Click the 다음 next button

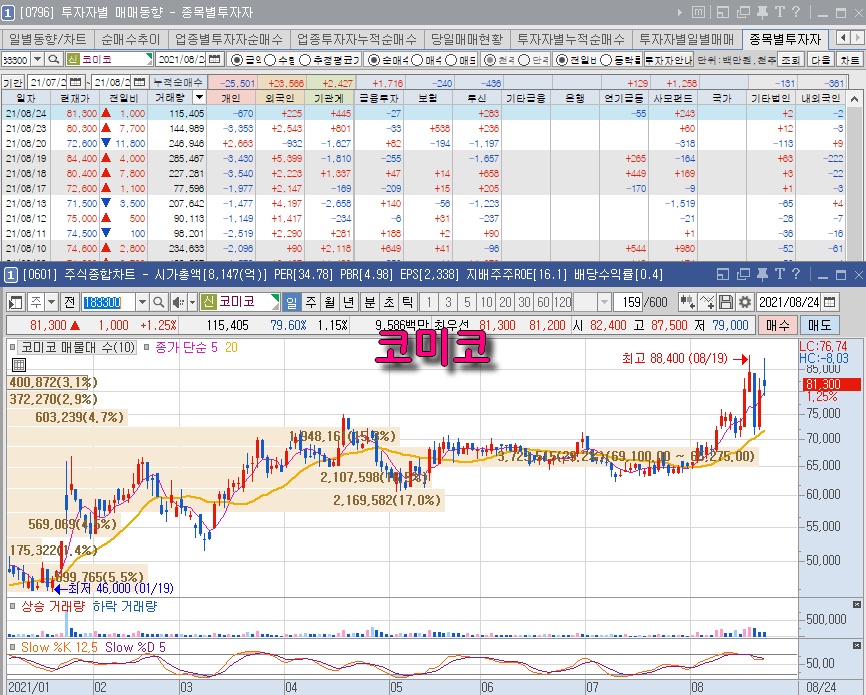coord(821,59)
